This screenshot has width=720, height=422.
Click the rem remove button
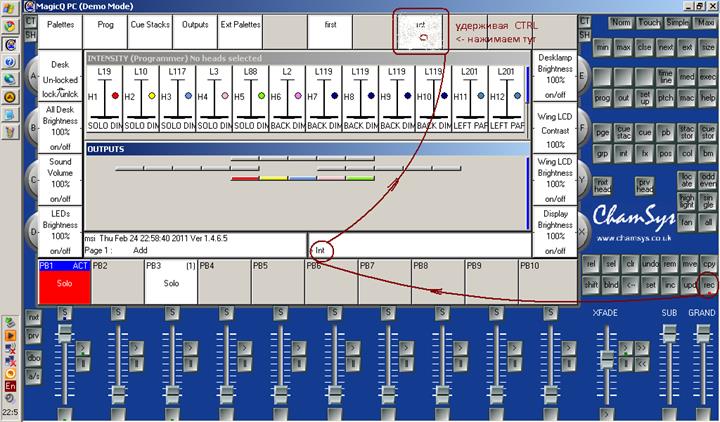(670, 264)
